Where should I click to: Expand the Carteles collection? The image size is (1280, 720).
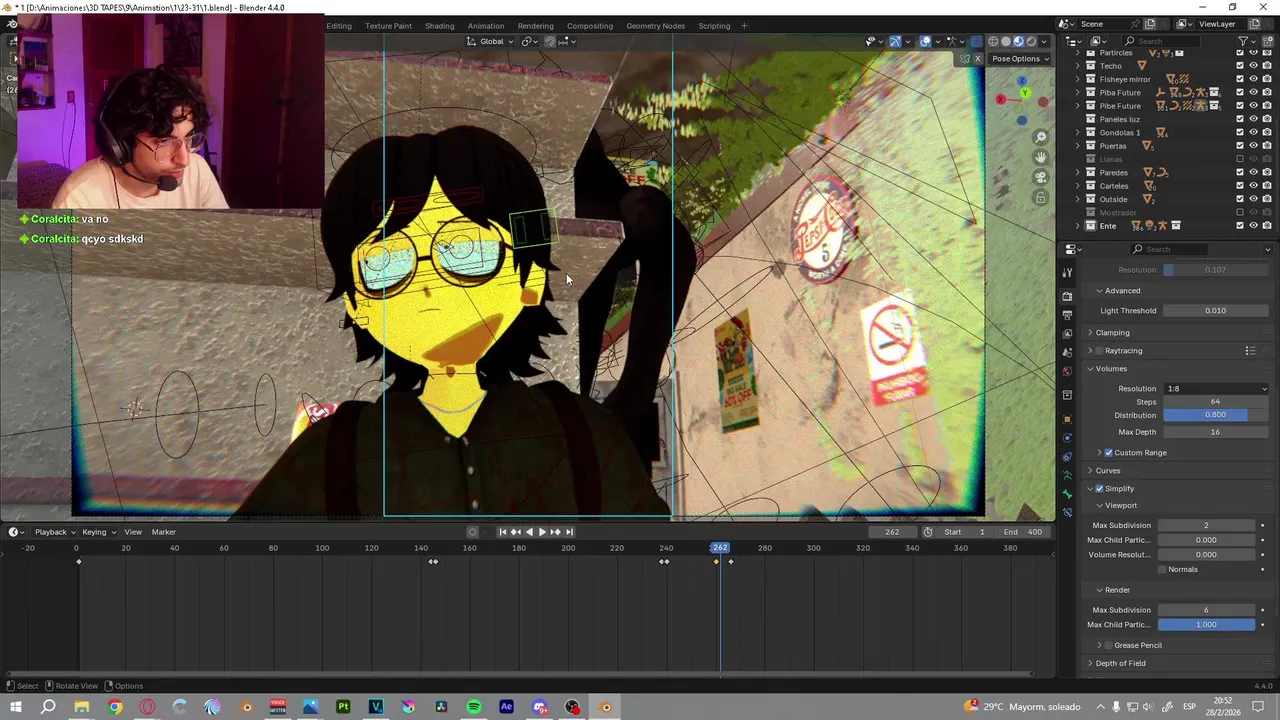point(1078,186)
